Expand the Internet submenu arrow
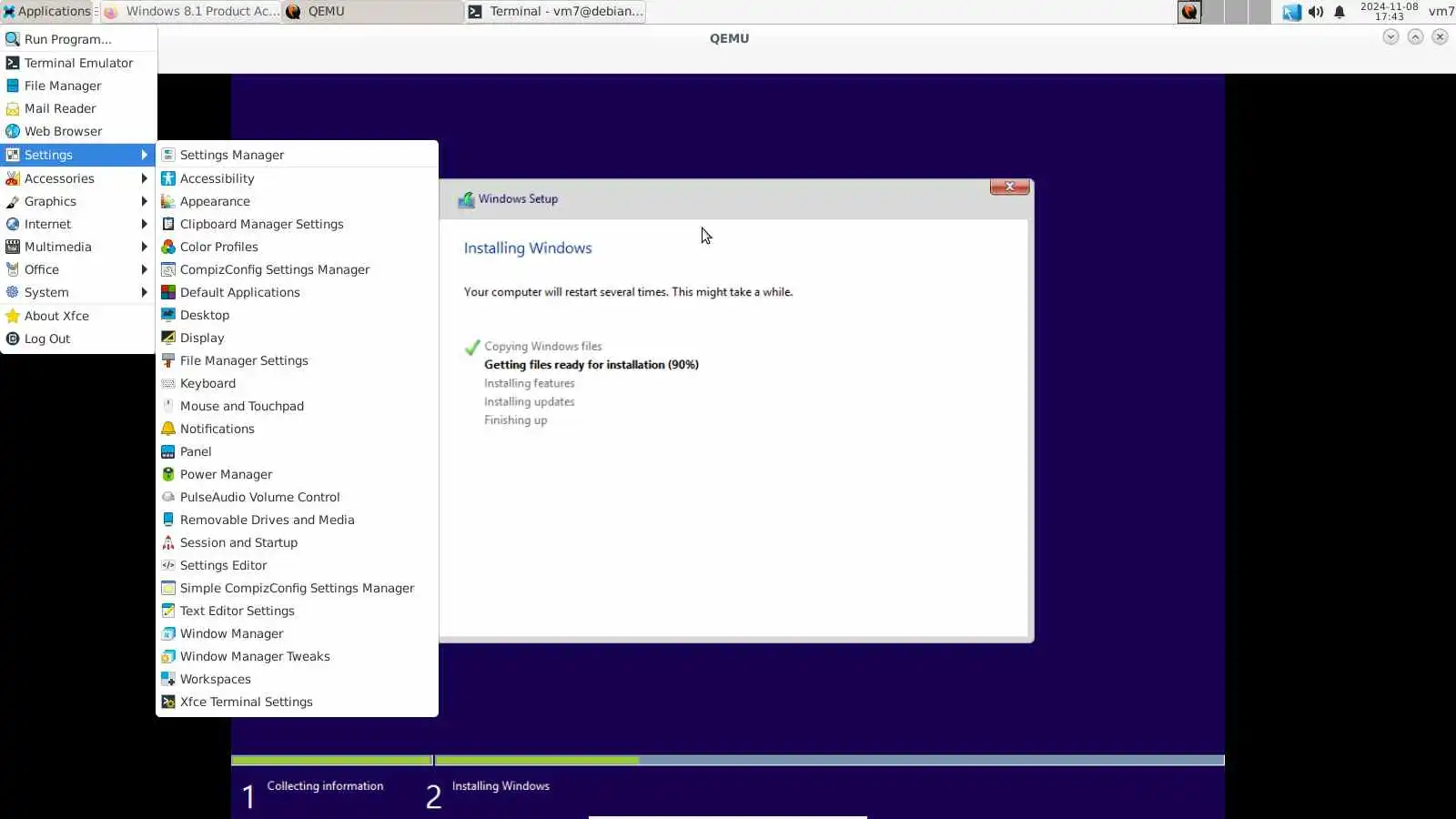 [x=144, y=224]
